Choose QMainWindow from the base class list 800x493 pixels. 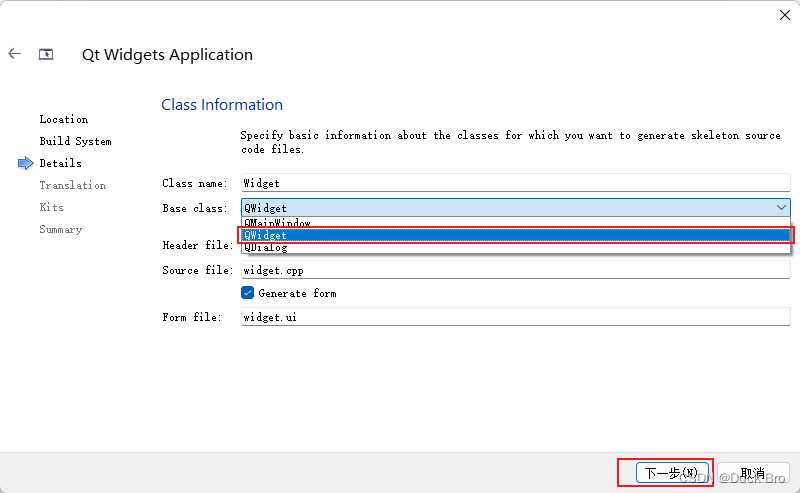click(x=515, y=223)
